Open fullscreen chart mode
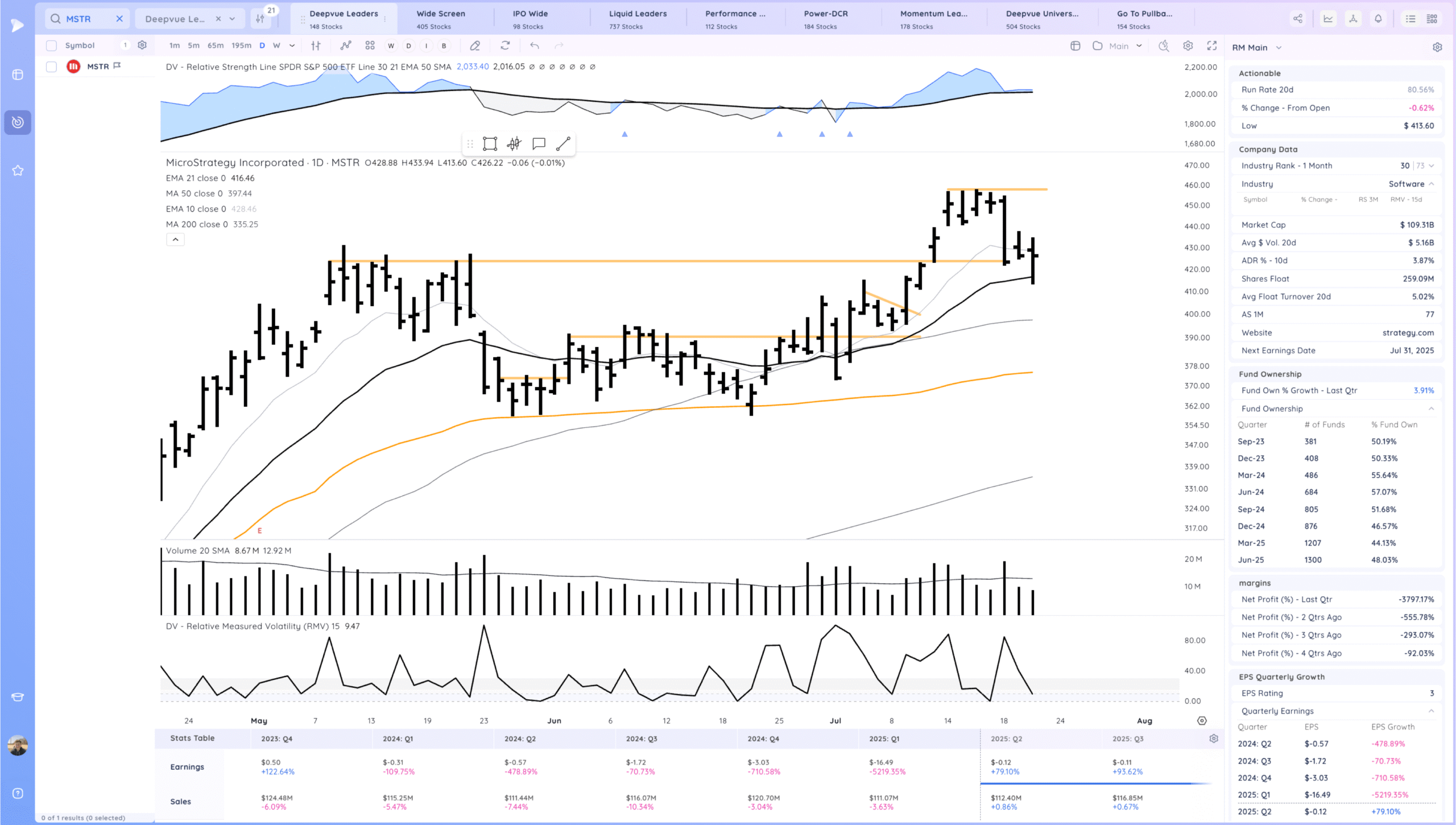1456x825 pixels. pyautogui.click(x=1212, y=46)
